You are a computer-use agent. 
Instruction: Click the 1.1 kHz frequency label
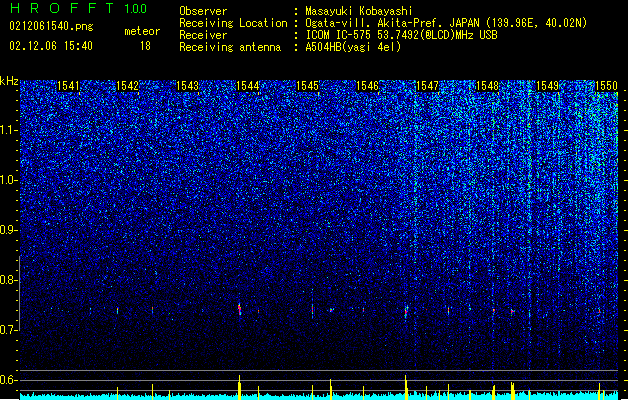[9, 130]
